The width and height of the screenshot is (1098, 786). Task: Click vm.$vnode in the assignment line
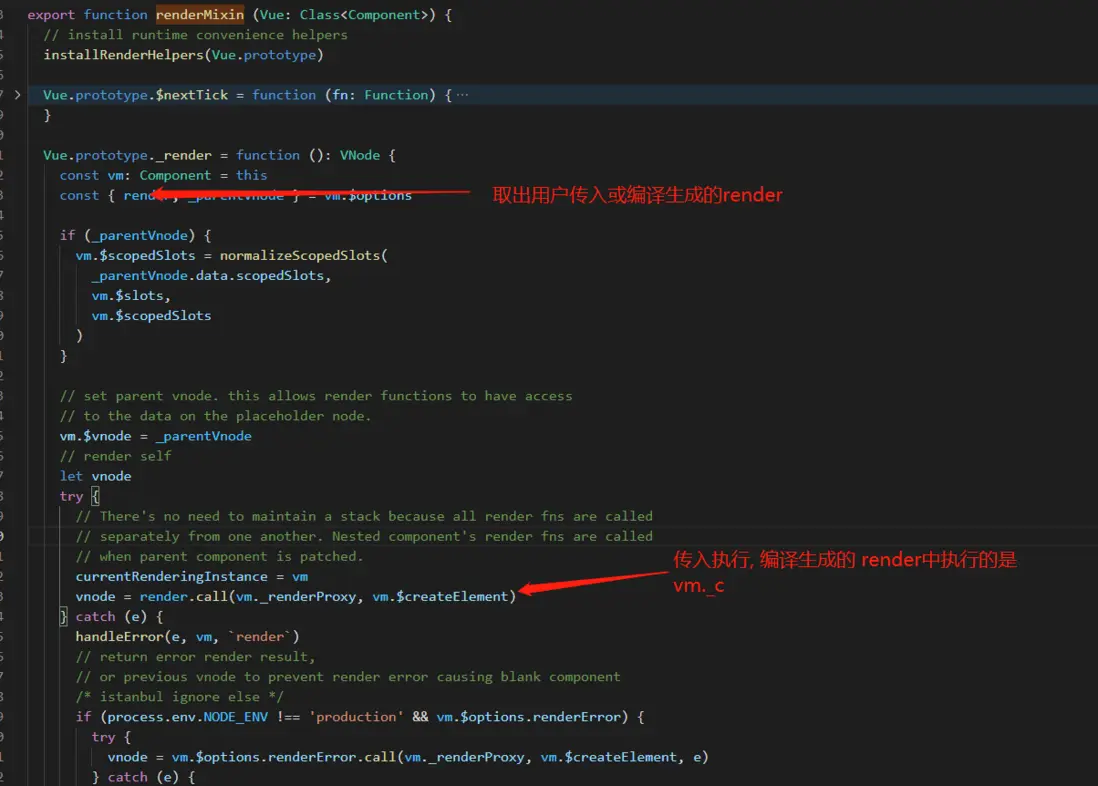[95, 436]
